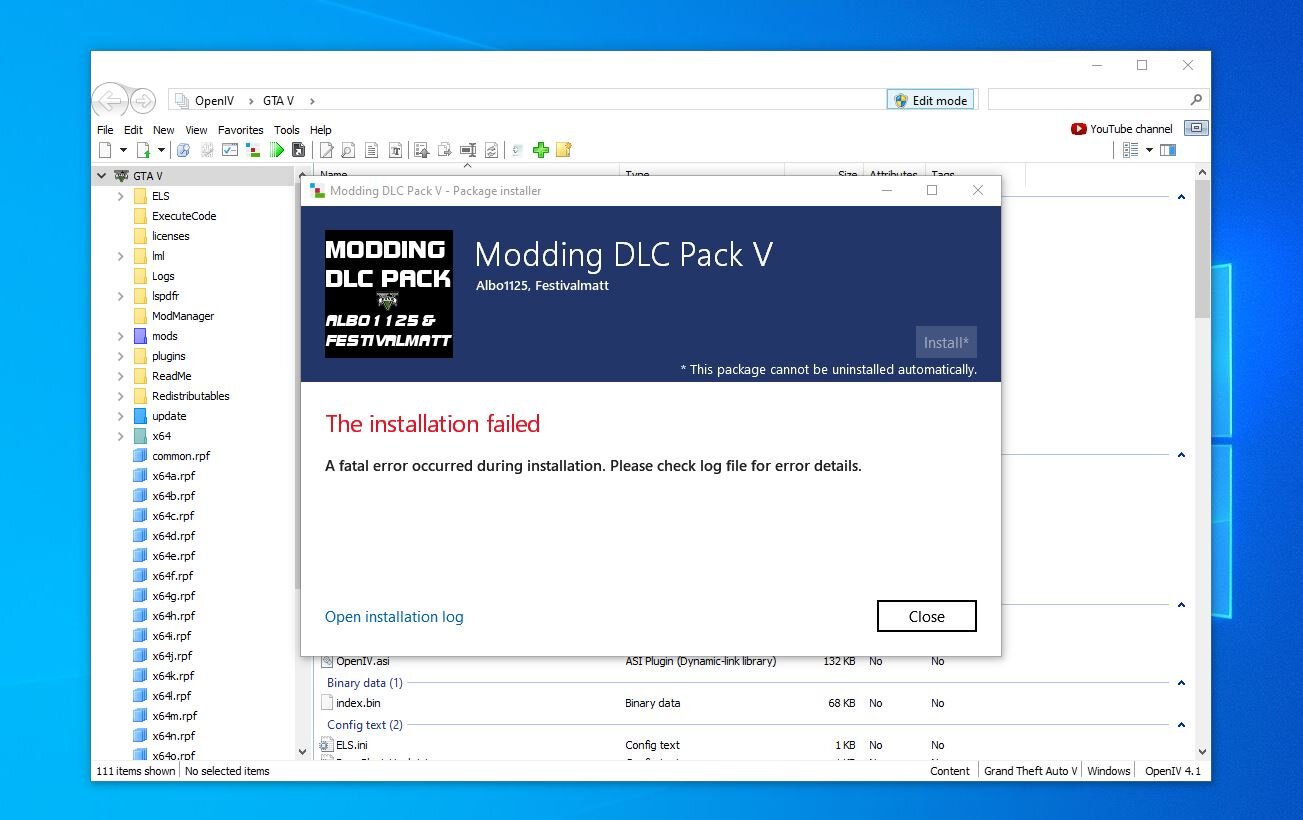
Task: Click the copy documents toolbar icon
Action: pyautogui.click(x=445, y=150)
